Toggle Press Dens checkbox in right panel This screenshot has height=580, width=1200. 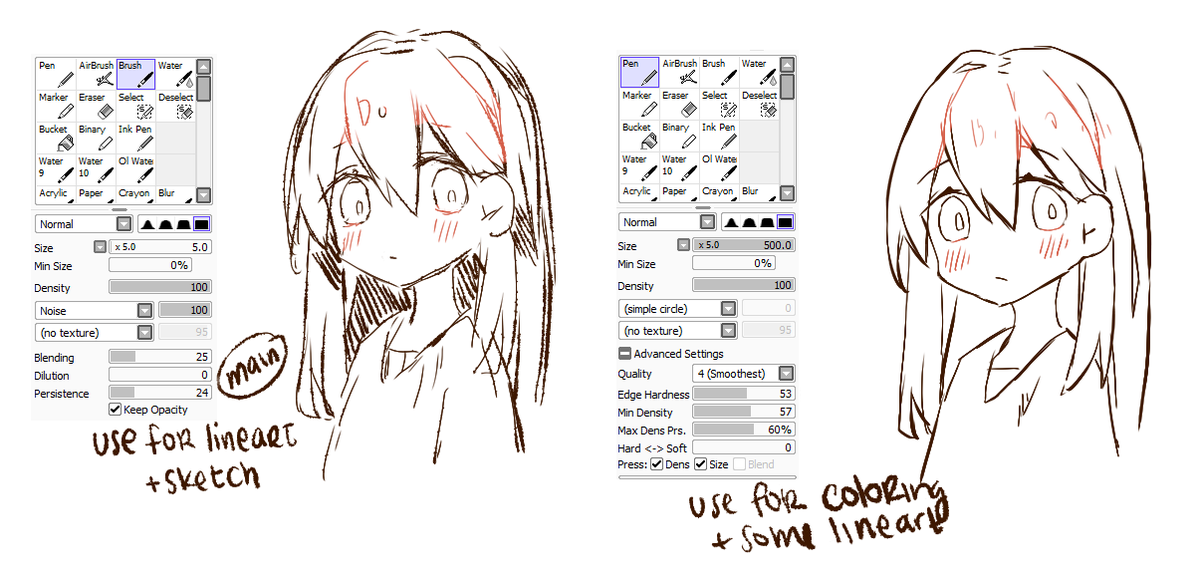pyautogui.click(x=657, y=464)
